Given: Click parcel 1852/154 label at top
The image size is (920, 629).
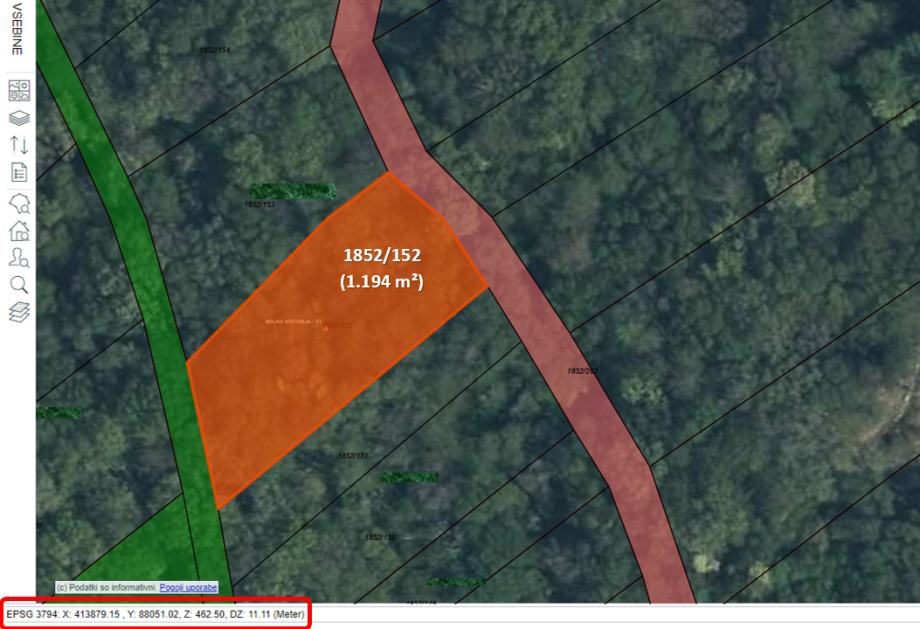Looking at the screenshot, I should [214, 49].
